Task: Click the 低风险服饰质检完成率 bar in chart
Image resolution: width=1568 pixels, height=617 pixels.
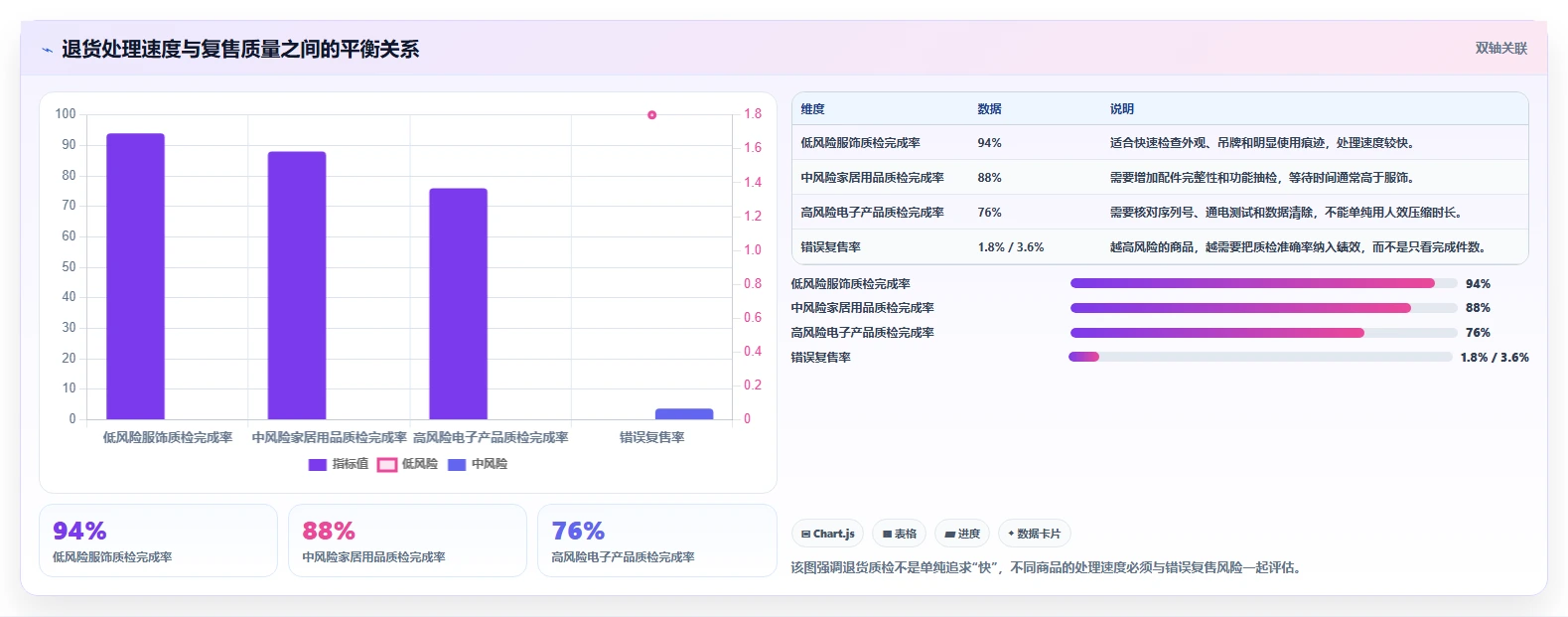Action: coord(135,276)
